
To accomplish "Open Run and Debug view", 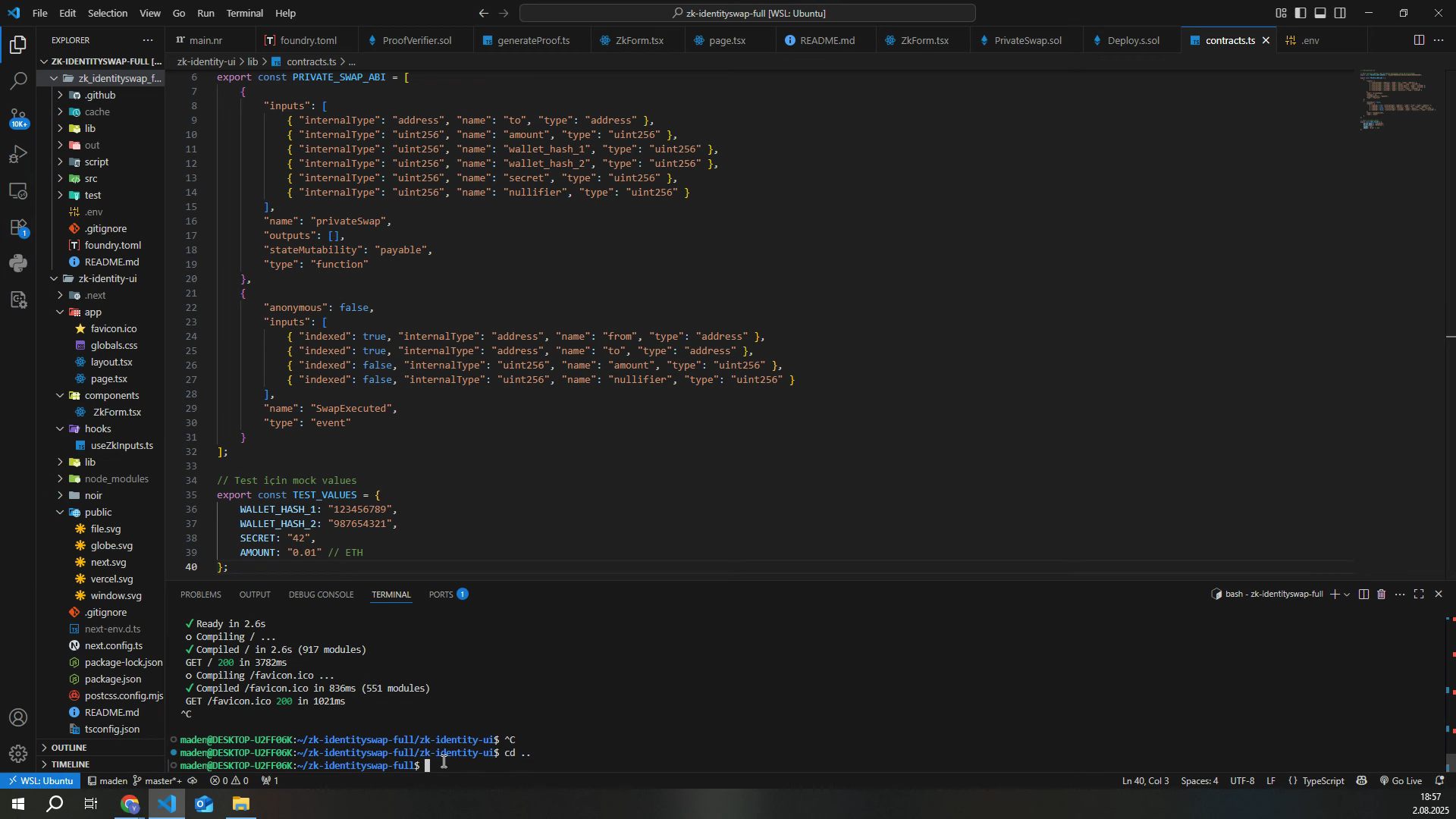I will 18,155.
